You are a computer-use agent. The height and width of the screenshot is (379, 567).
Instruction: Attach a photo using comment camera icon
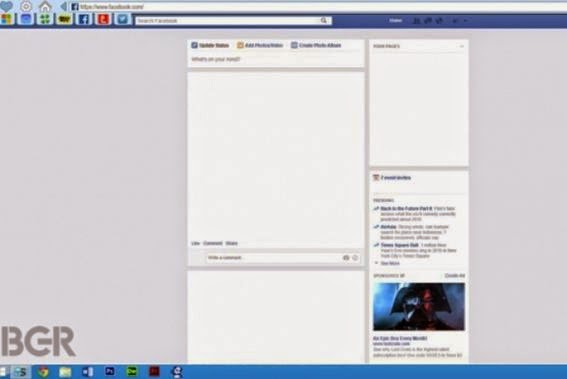346,258
